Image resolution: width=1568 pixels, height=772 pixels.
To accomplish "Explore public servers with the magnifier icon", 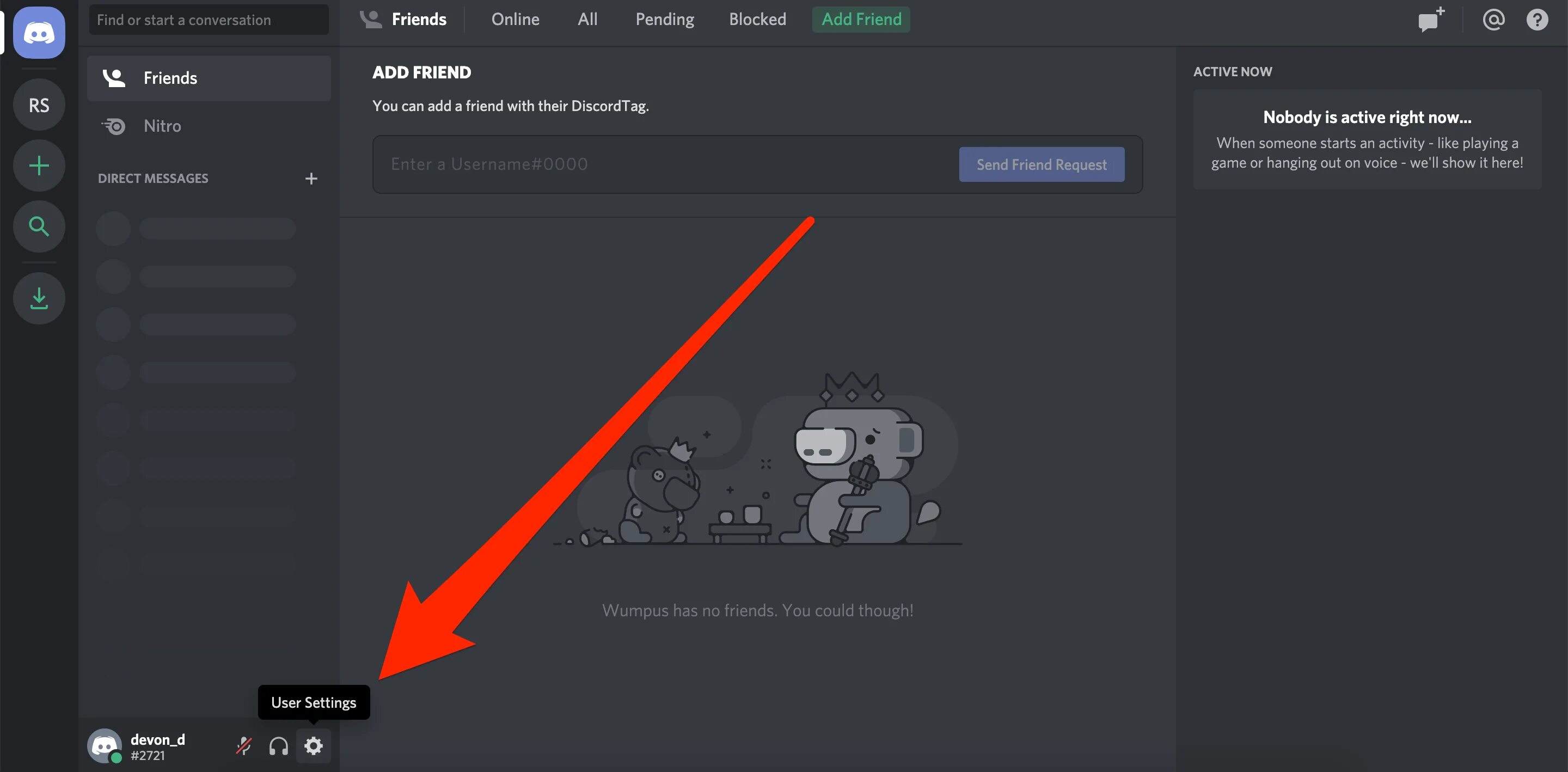I will [38, 226].
